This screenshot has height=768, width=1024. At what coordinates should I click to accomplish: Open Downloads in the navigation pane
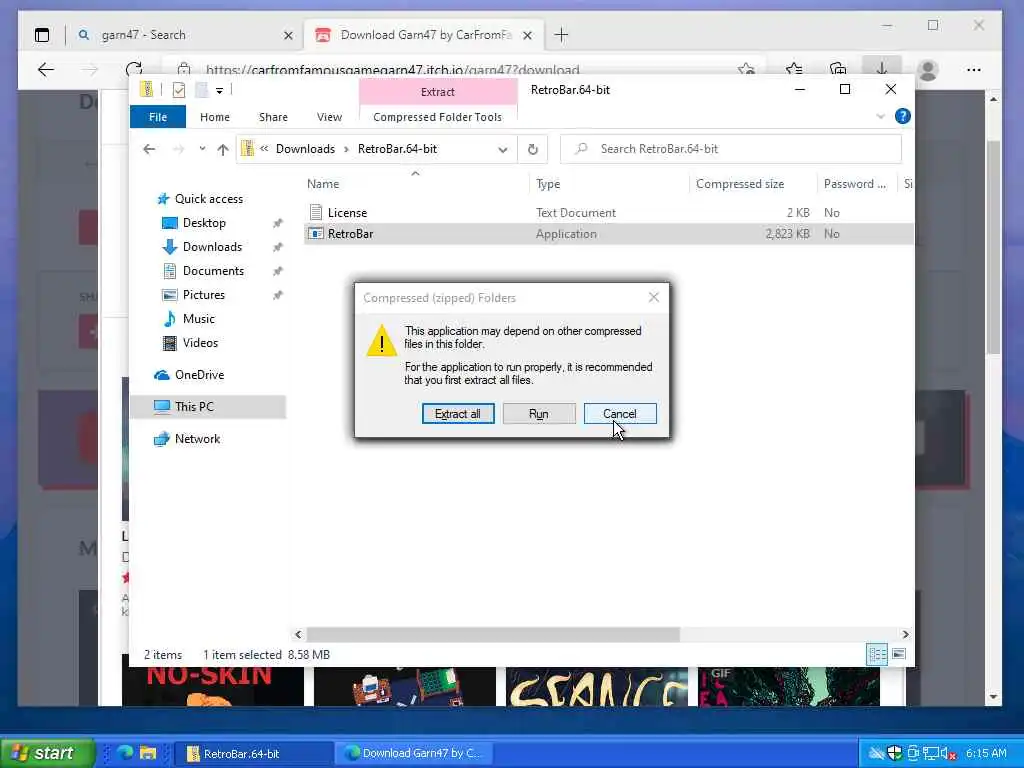click(x=212, y=247)
